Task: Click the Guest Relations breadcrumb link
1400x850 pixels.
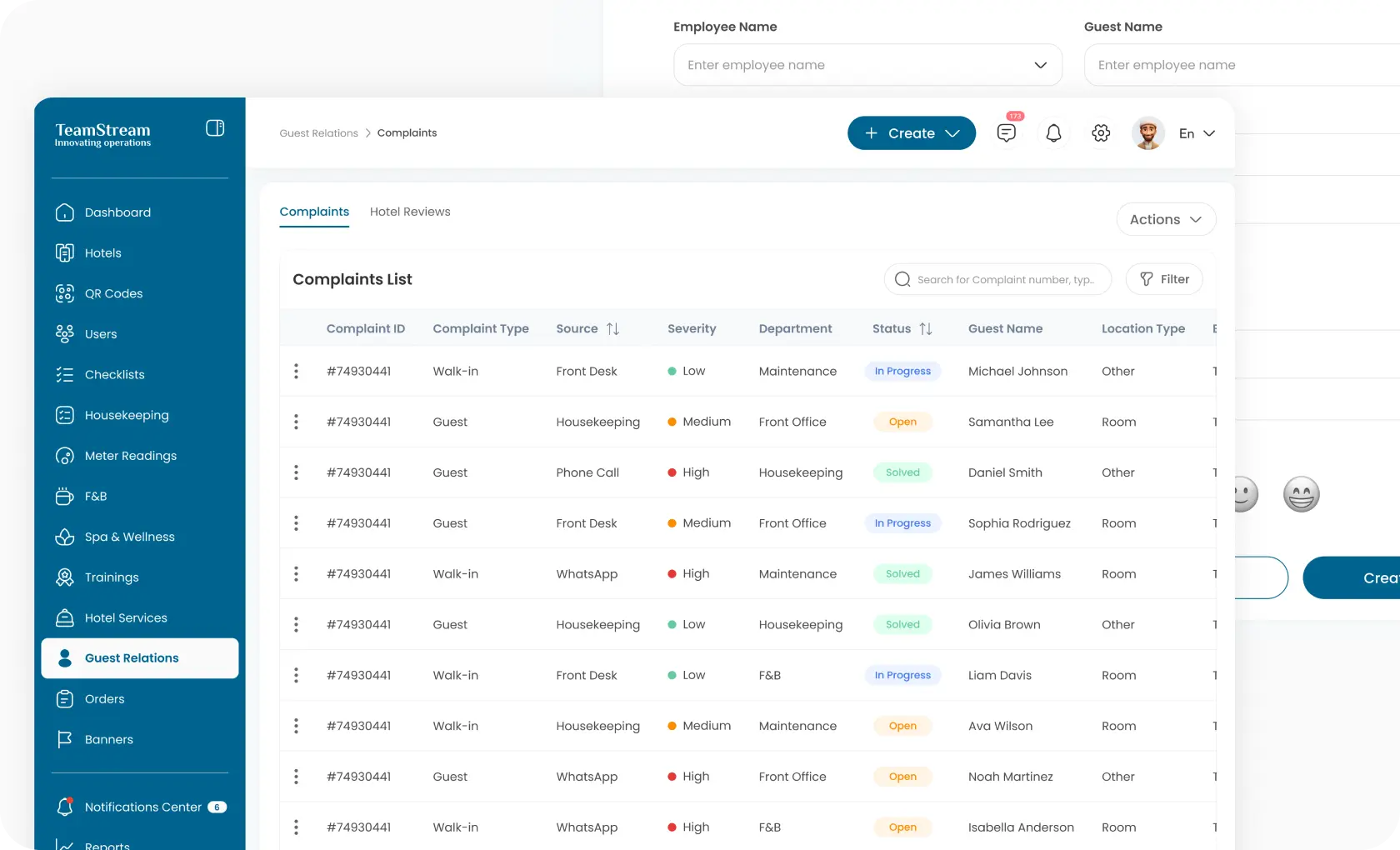Action: click(318, 133)
